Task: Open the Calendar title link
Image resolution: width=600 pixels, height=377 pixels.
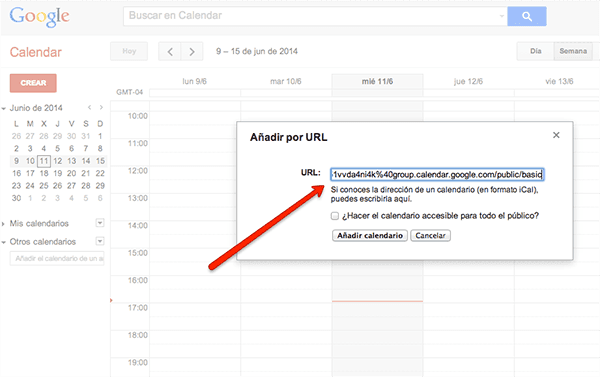Action: pos(36,52)
